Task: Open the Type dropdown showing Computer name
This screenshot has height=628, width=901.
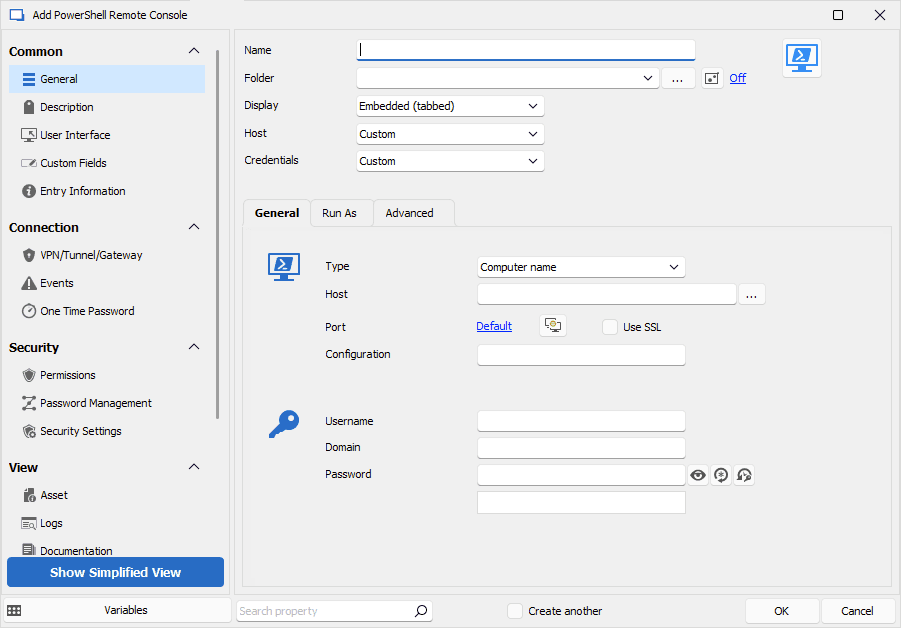Action: click(x=581, y=267)
